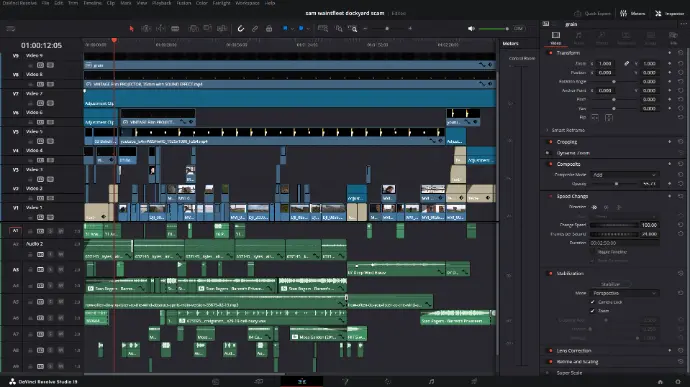Adjust the green monitor volume slider

(x=493, y=29)
